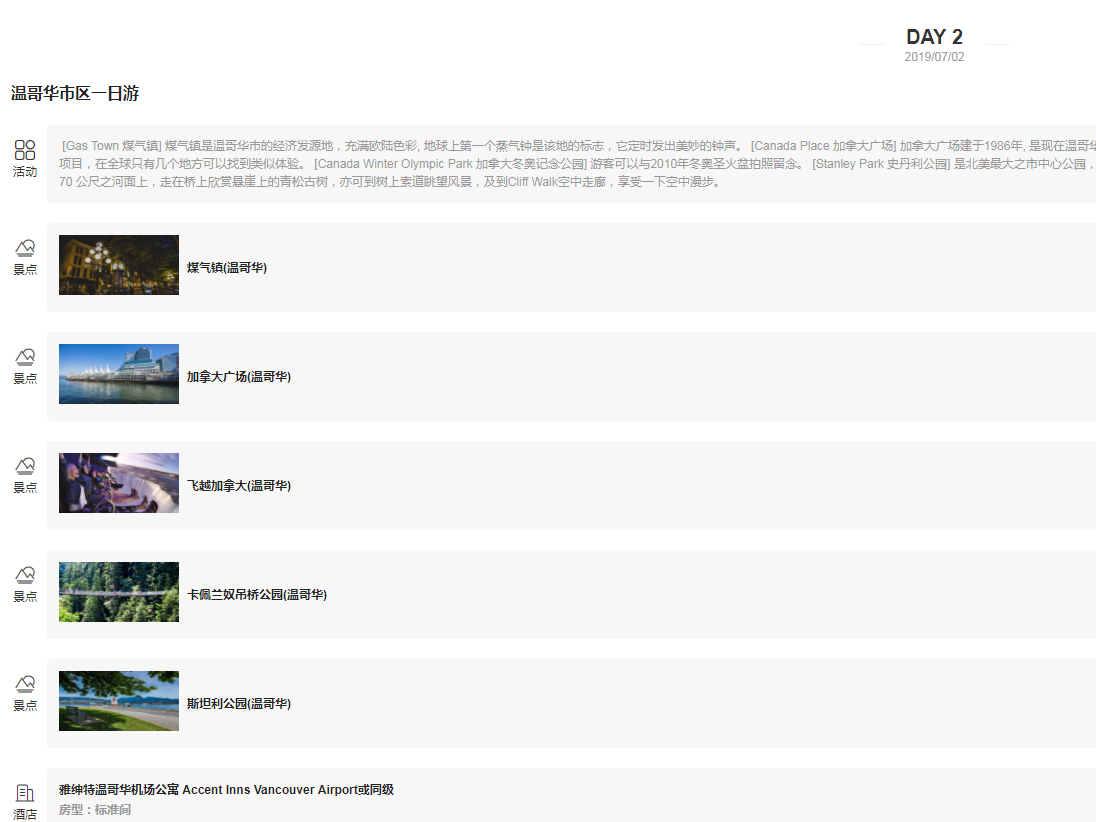This screenshot has height=822, width=1096.
Task: Click the attraction icon beside 煤气镇 row
Action: click(25, 248)
